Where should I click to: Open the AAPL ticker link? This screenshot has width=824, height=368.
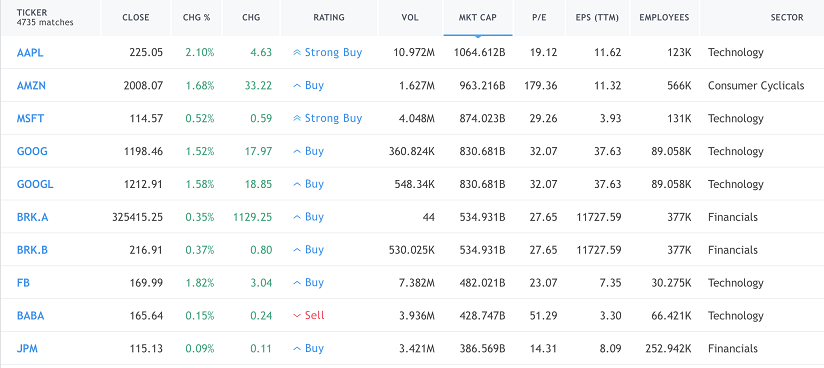pyautogui.click(x=30, y=53)
